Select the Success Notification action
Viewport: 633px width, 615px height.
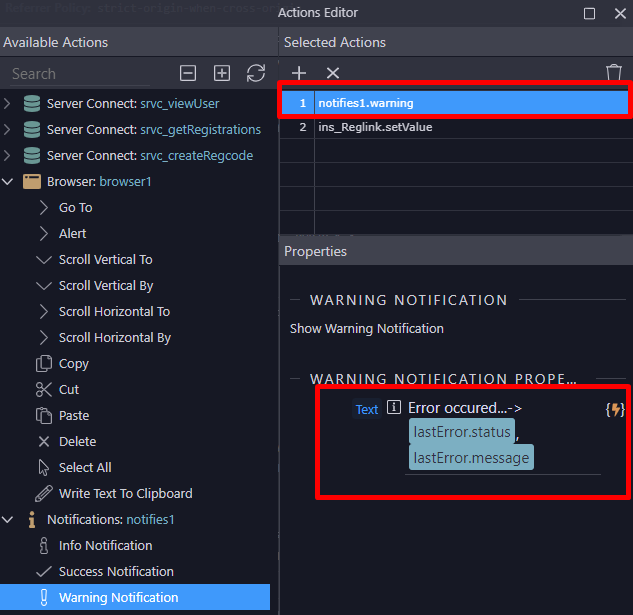pyautogui.click(x=116, y=571)
